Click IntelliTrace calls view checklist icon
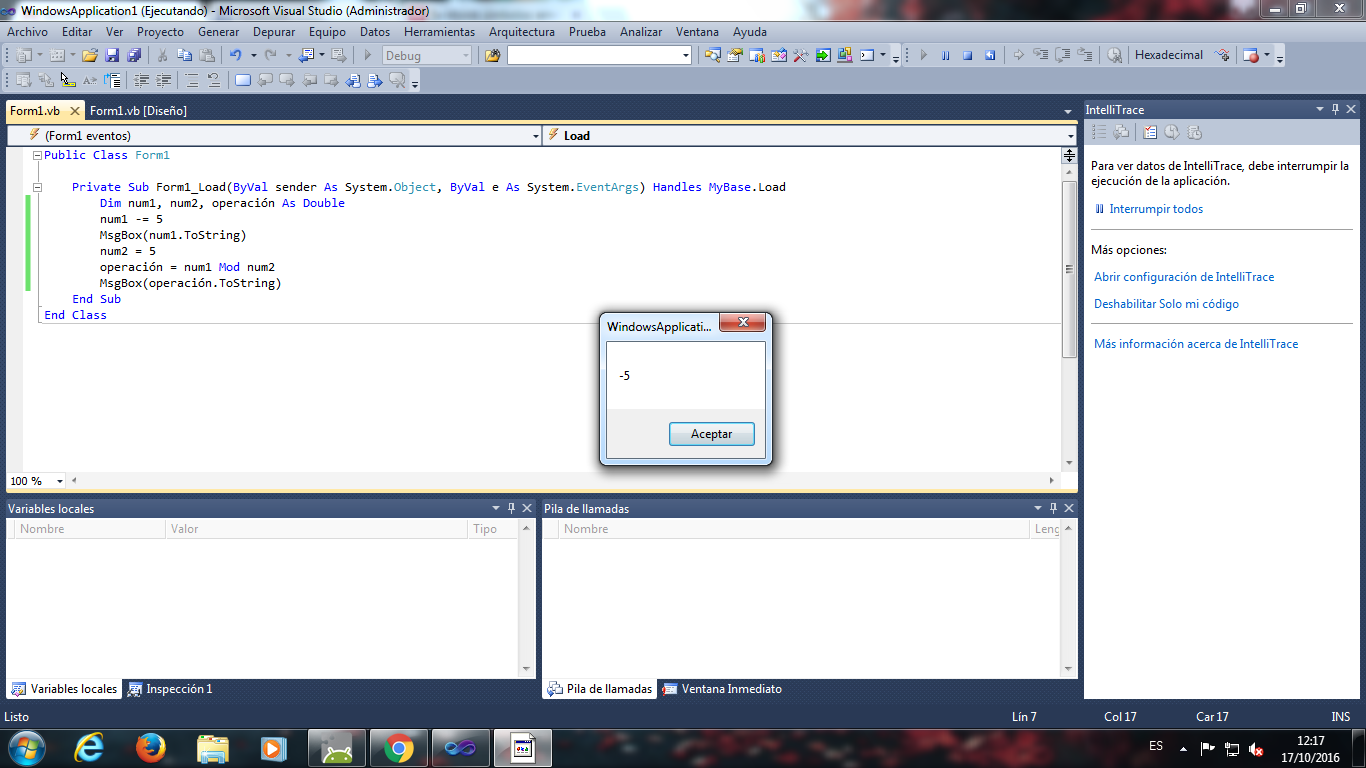The height and width of the screenshot is (768, 1366). tap(1150, 132)
